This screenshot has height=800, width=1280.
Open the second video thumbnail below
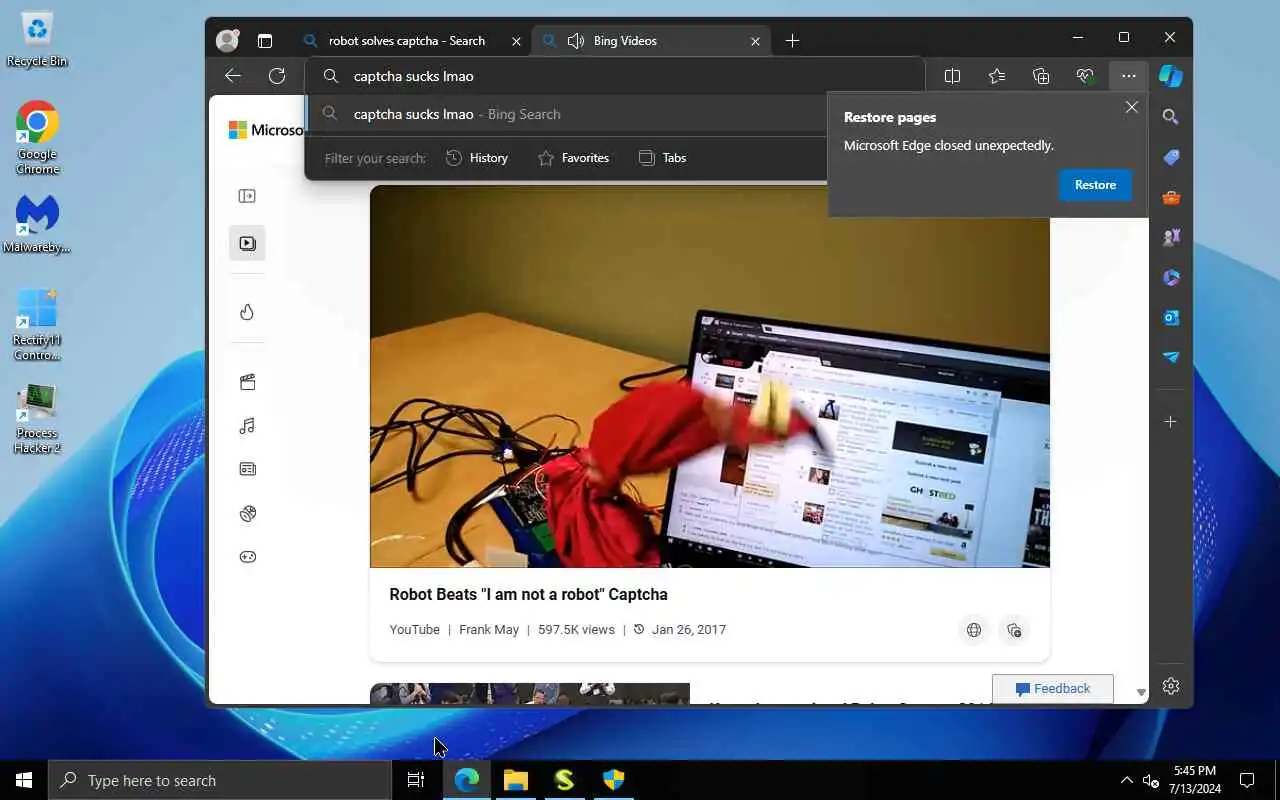click(x=530, y=693)
